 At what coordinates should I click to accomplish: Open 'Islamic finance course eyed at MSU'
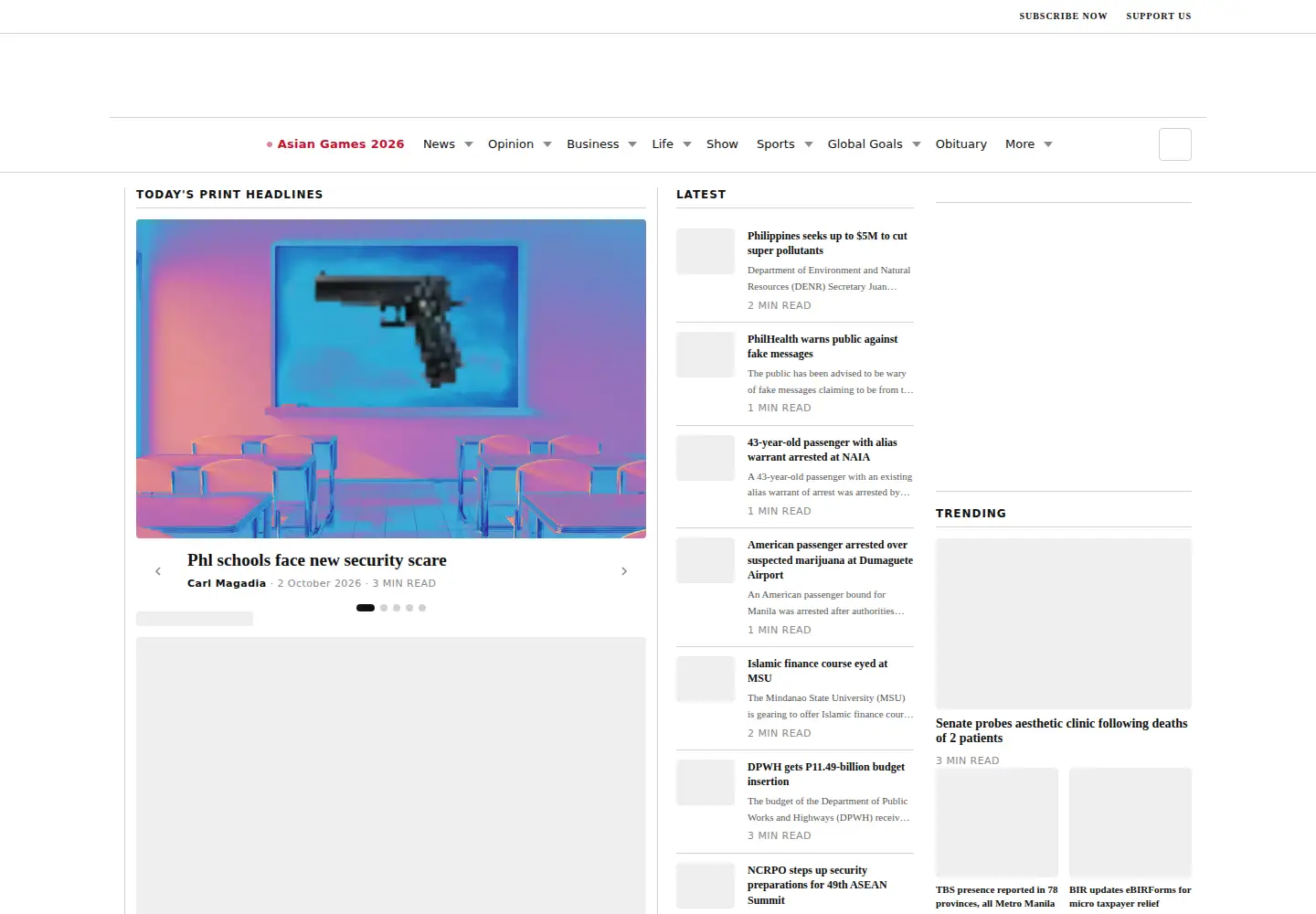pyautogui.click(x=817, y=671)
